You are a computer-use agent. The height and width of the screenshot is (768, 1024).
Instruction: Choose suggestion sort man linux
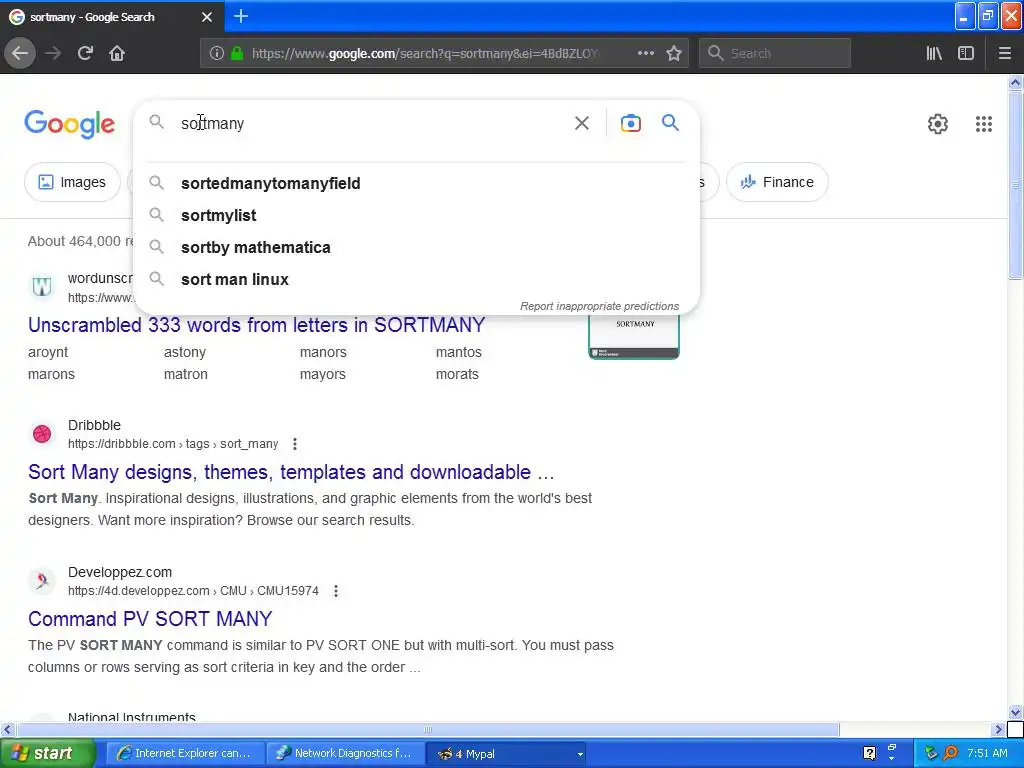point(417,280)
